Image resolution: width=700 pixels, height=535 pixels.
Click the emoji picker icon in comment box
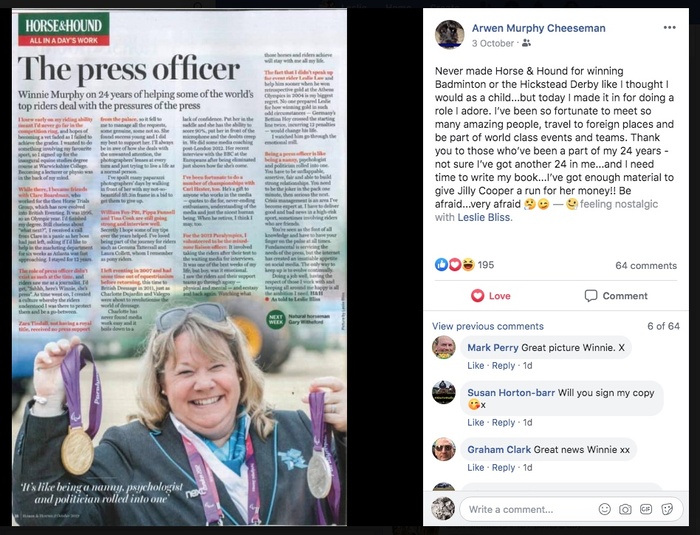pyautogui.click(x=604, y=509)
